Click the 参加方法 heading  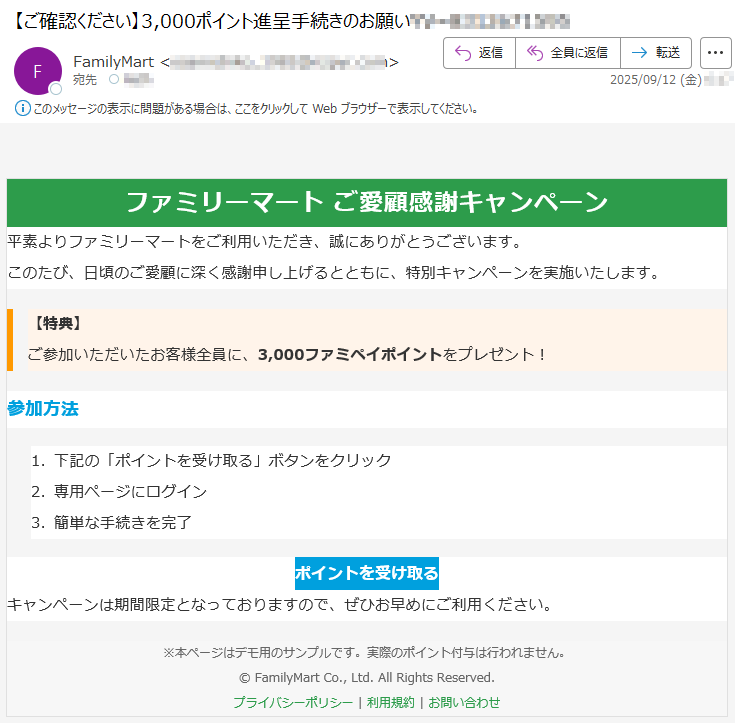click(43, 408)
